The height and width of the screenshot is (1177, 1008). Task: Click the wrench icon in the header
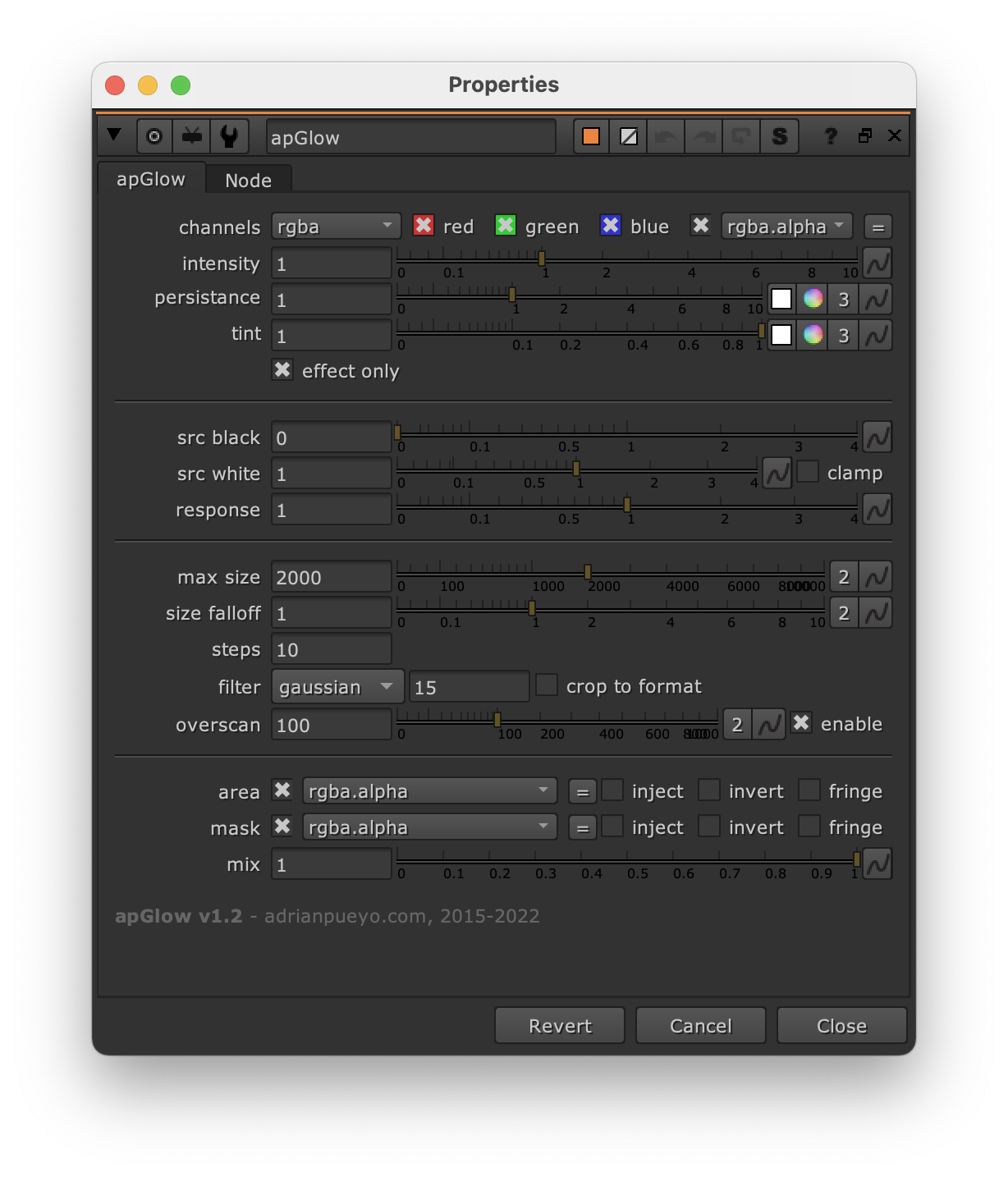pyautogui.click(x=229, y=136)
